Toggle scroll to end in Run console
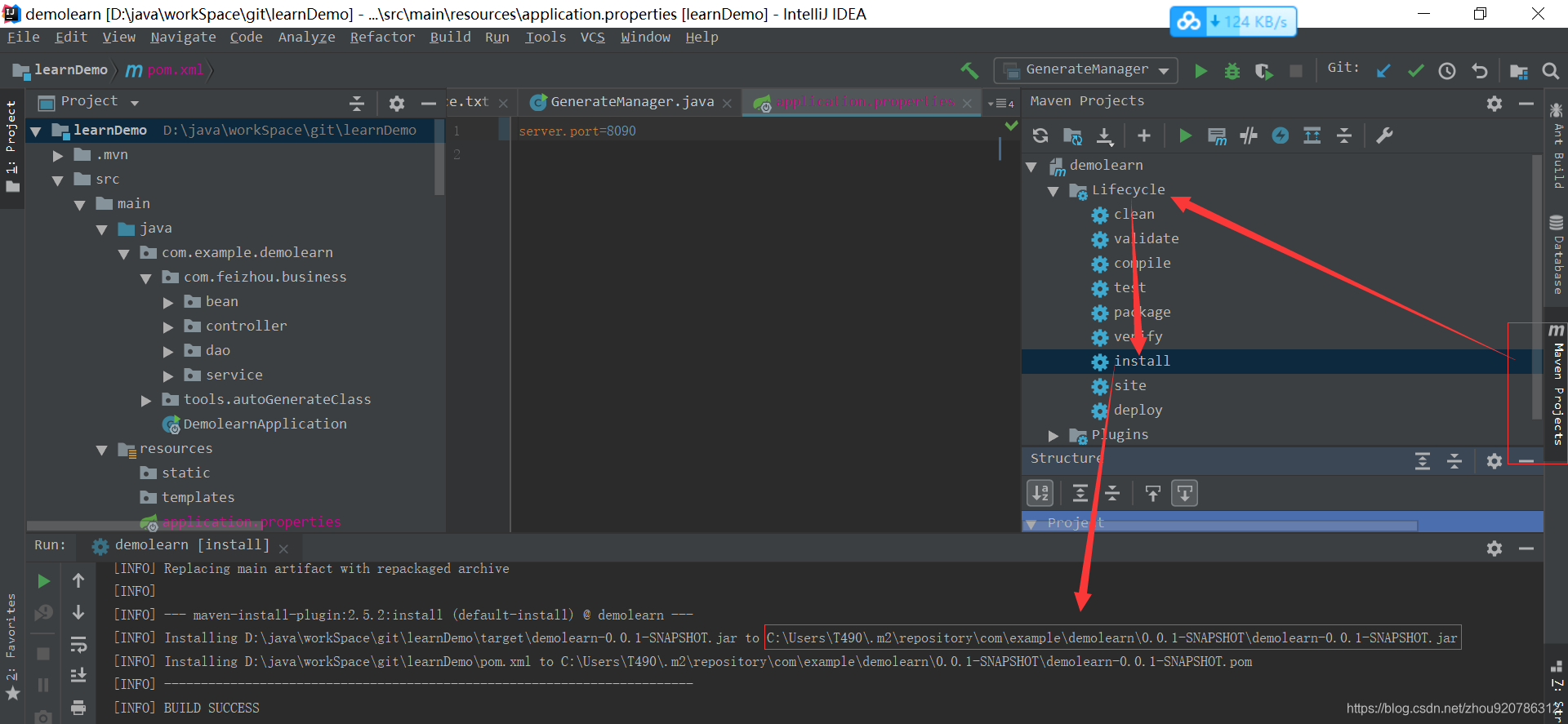 tap(78, 675)
